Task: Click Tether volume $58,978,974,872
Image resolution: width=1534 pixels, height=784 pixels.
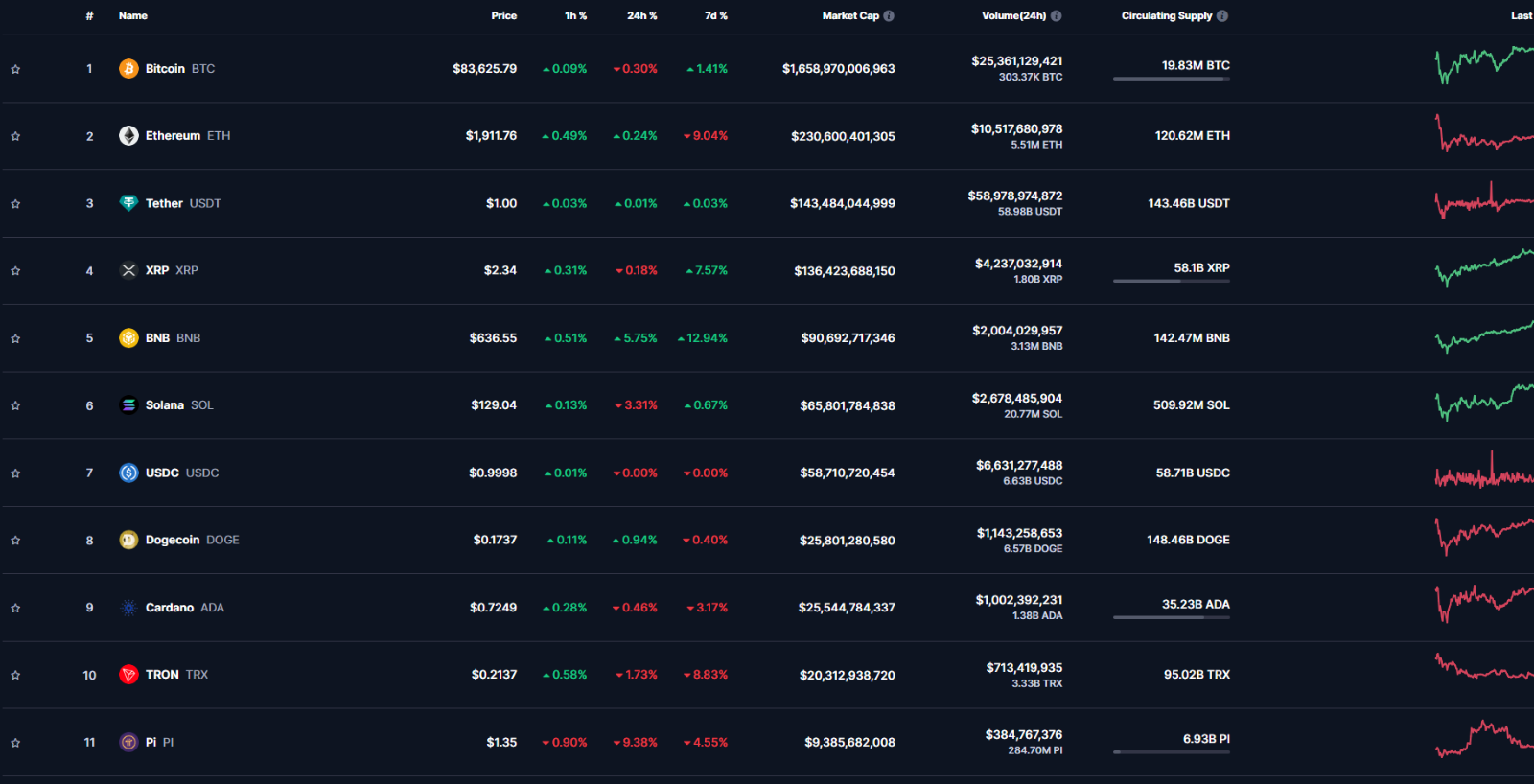Action: click(x=1015, y=196)
